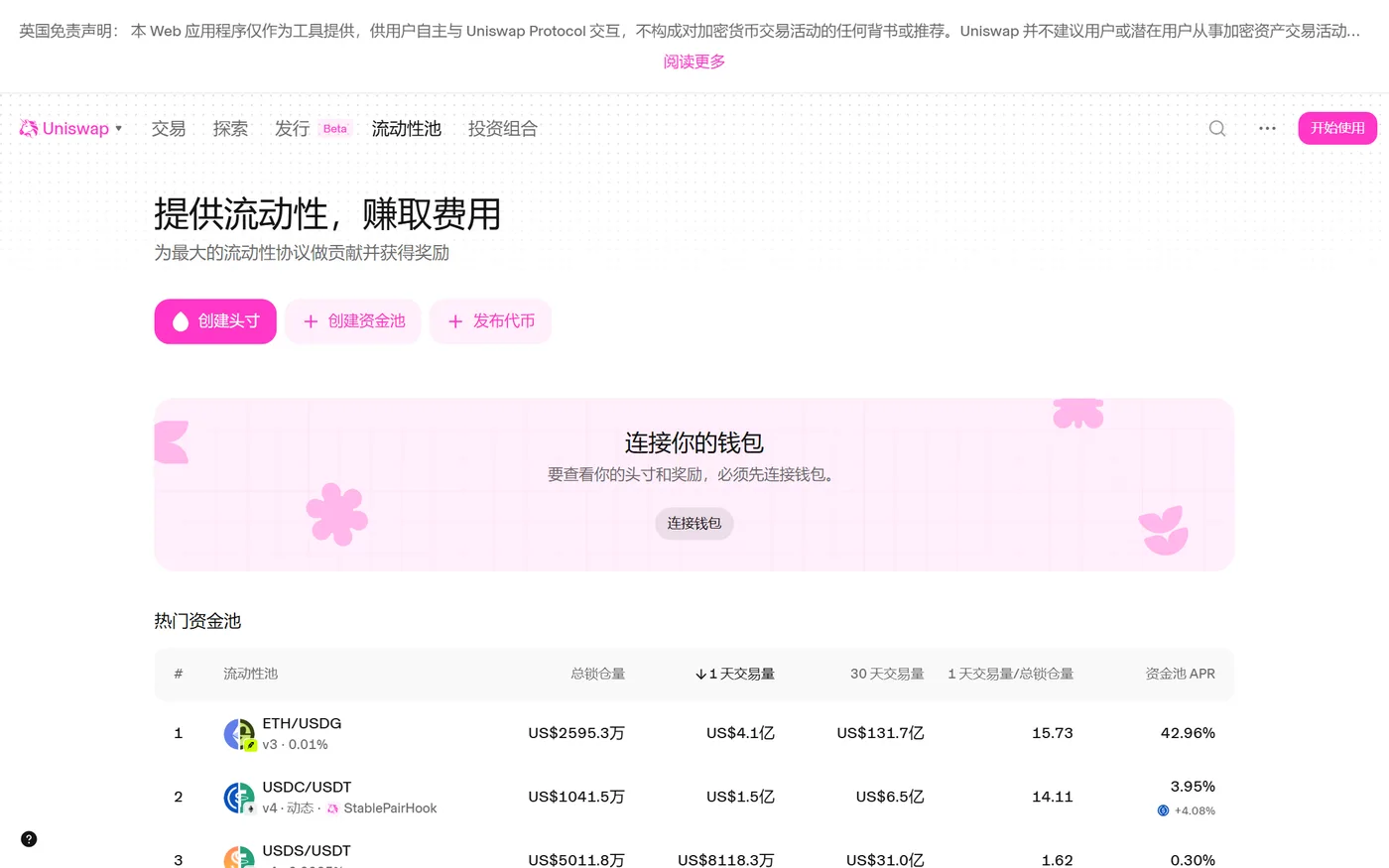
Task: Click the reward token icon beside +4.08%
Action: click(1163, 810)
